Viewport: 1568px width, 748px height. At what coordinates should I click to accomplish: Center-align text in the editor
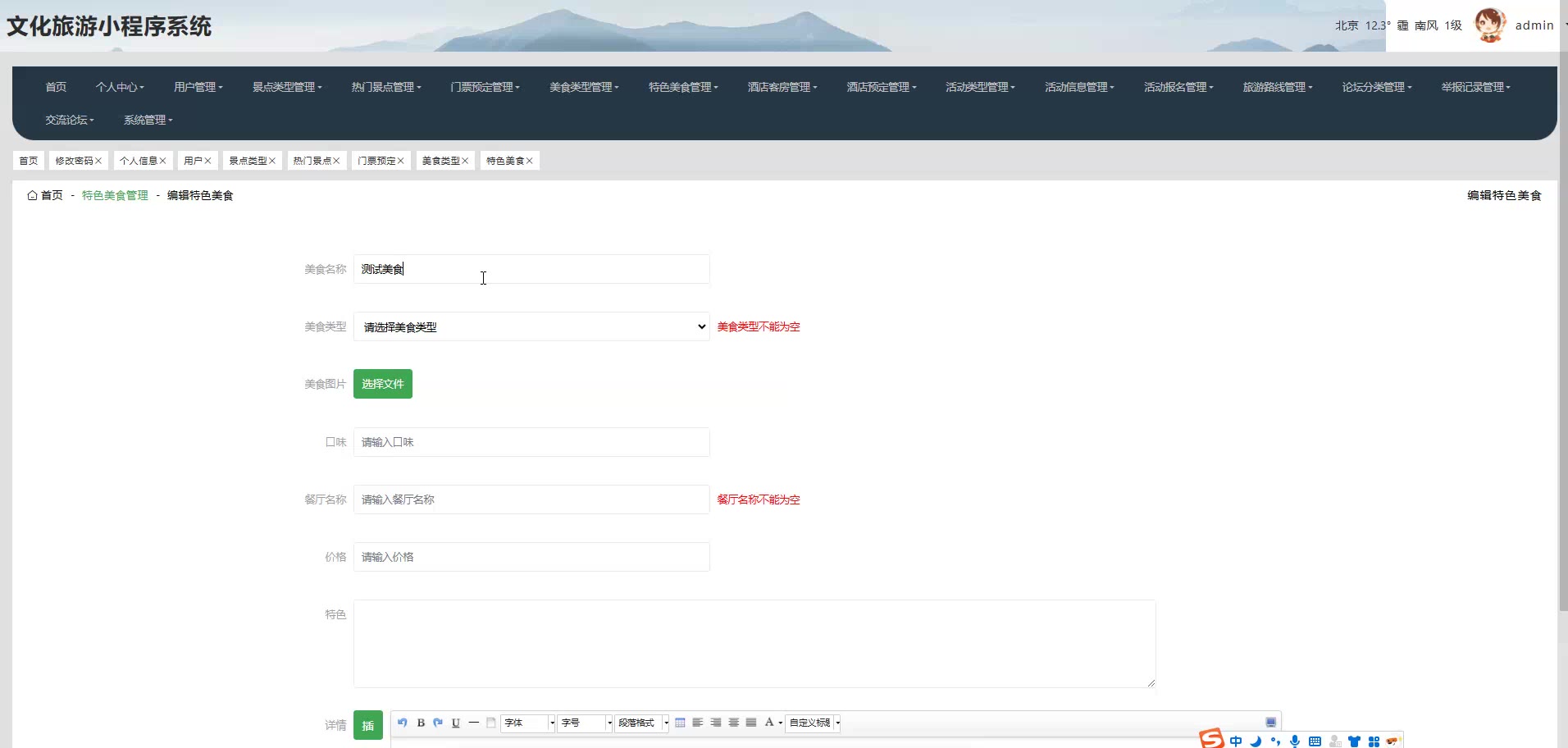(x=734, y=723)
